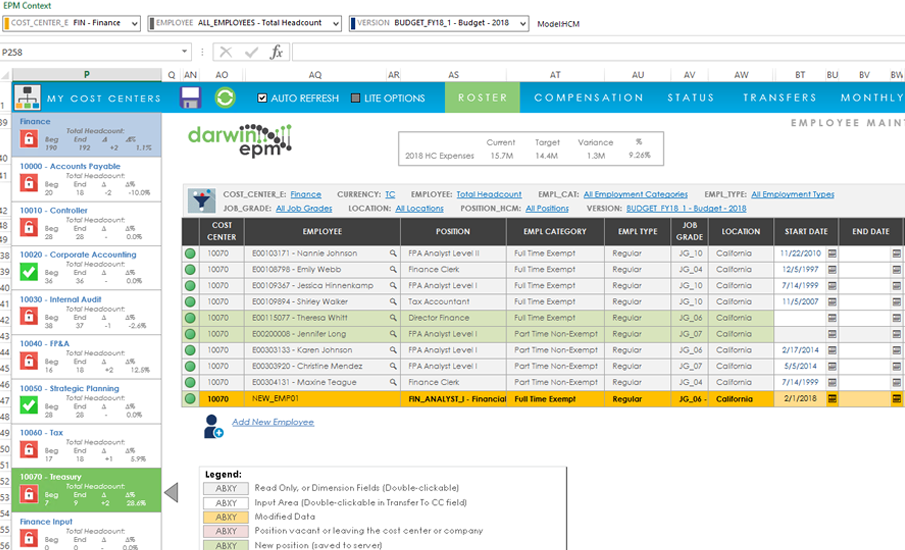Open the My Cost Centers hierarchy icon

[27, 98]
